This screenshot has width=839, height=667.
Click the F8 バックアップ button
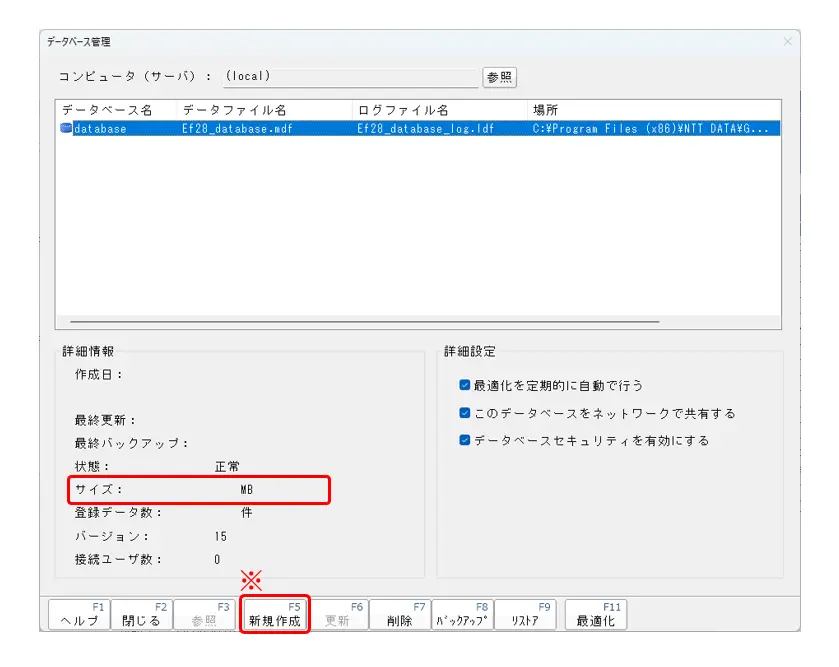pos(462,615)
